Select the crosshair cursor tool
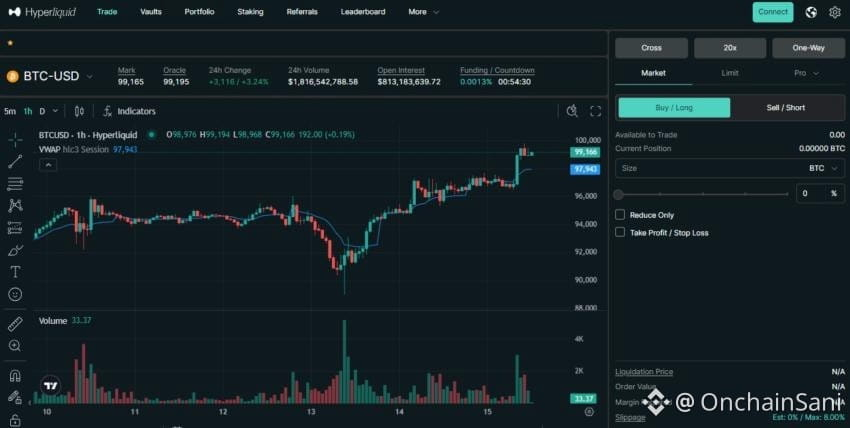The width and height of the screenshot is (850, 428). pyautogui.click(x=15, y=140)
